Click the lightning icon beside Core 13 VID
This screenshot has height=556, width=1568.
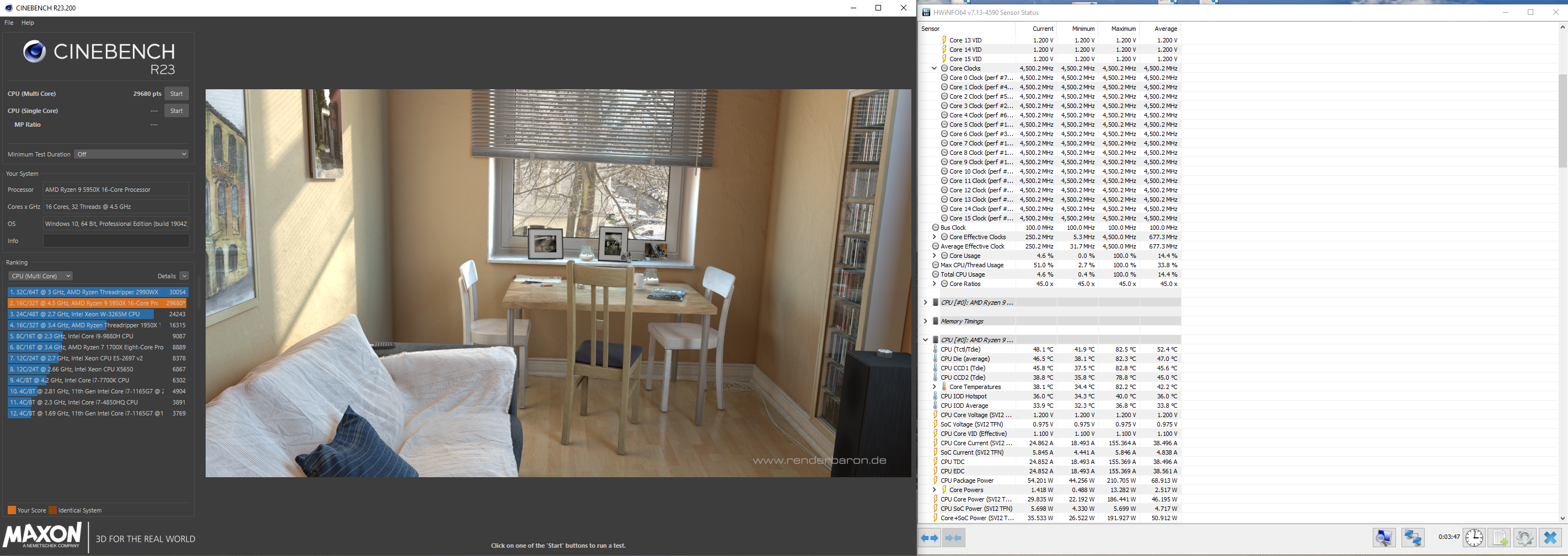click(x=944, y=40)
